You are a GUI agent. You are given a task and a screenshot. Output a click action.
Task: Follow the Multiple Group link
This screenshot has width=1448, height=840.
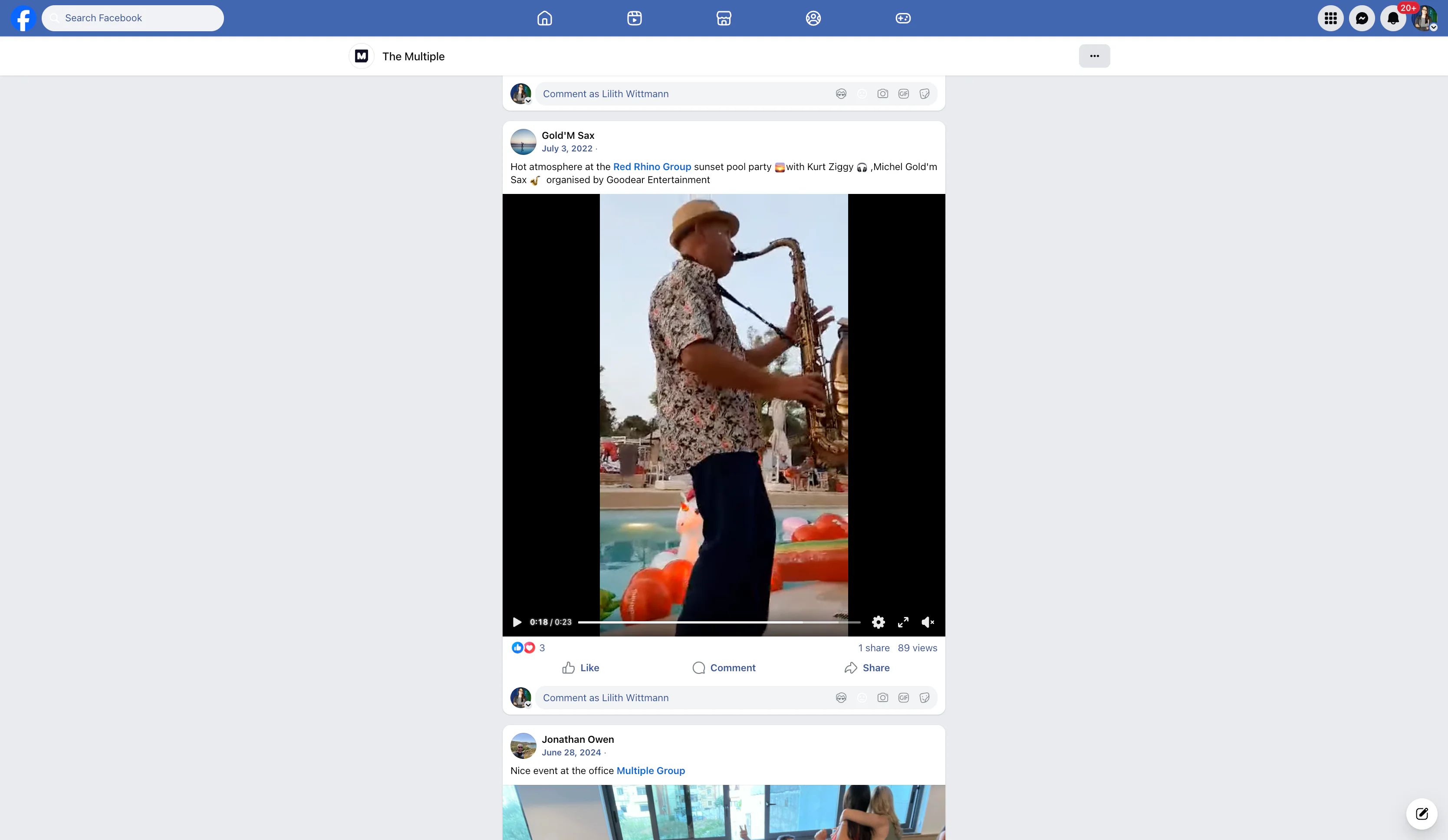click(x=651, y=771)
